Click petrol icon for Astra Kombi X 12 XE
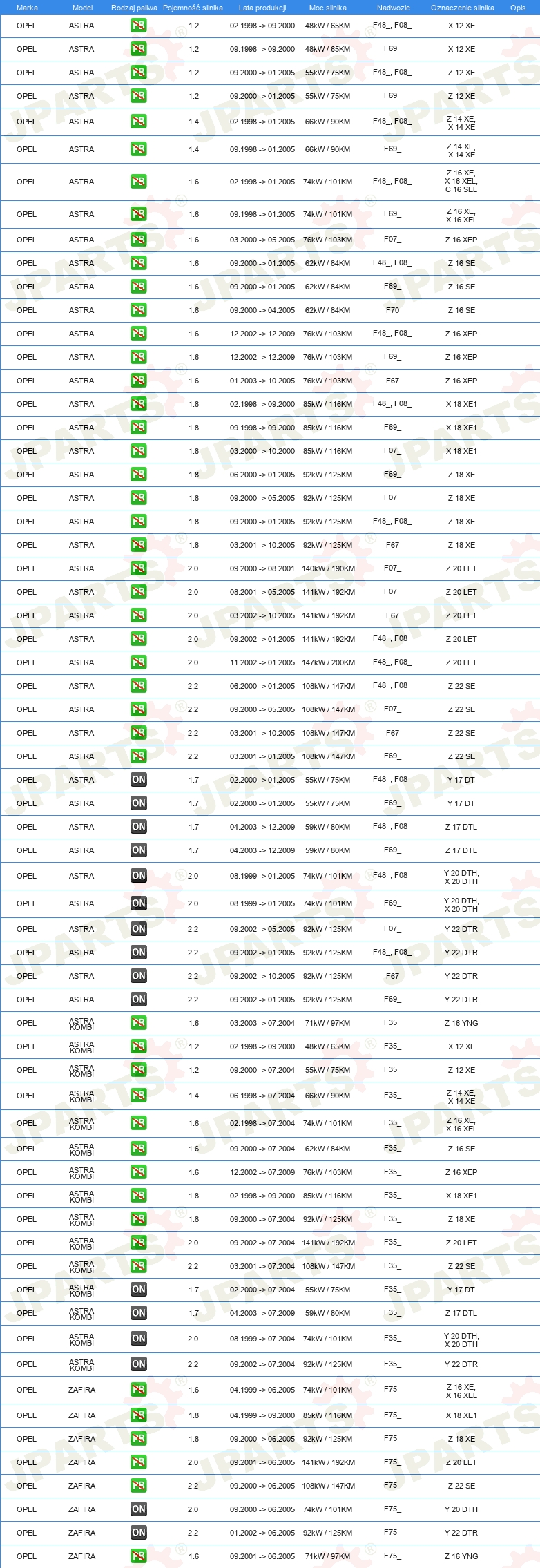 click(x=139, y=1046)
